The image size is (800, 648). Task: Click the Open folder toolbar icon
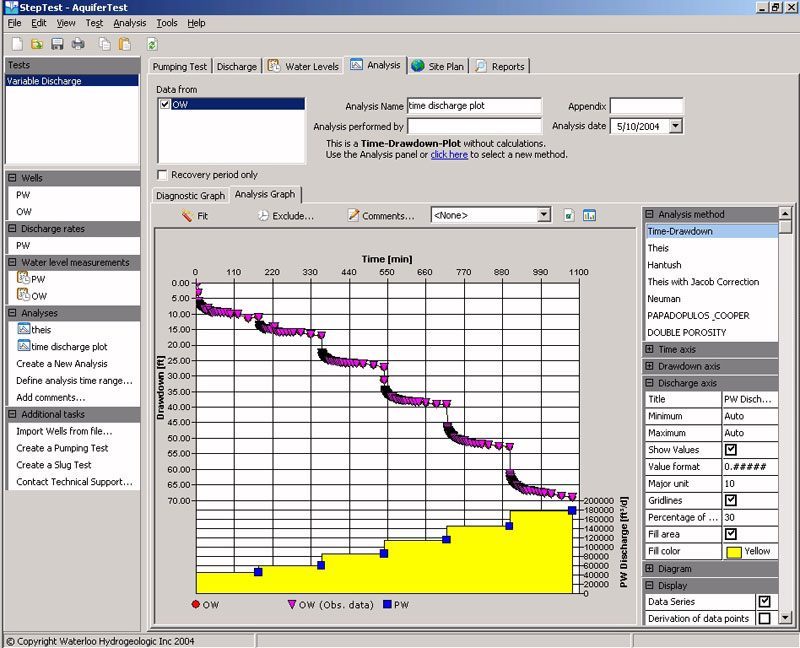click(x=37, y=44)
